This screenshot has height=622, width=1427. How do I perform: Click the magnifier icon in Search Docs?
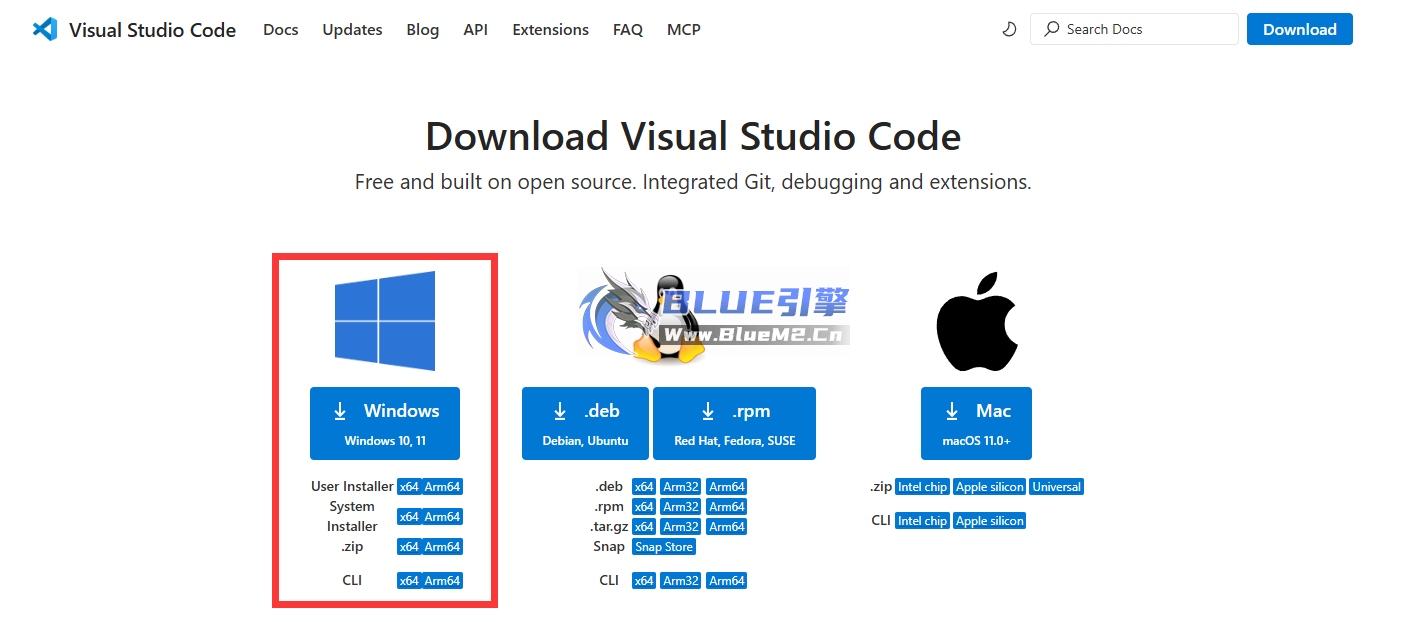tap(1051, 29)
